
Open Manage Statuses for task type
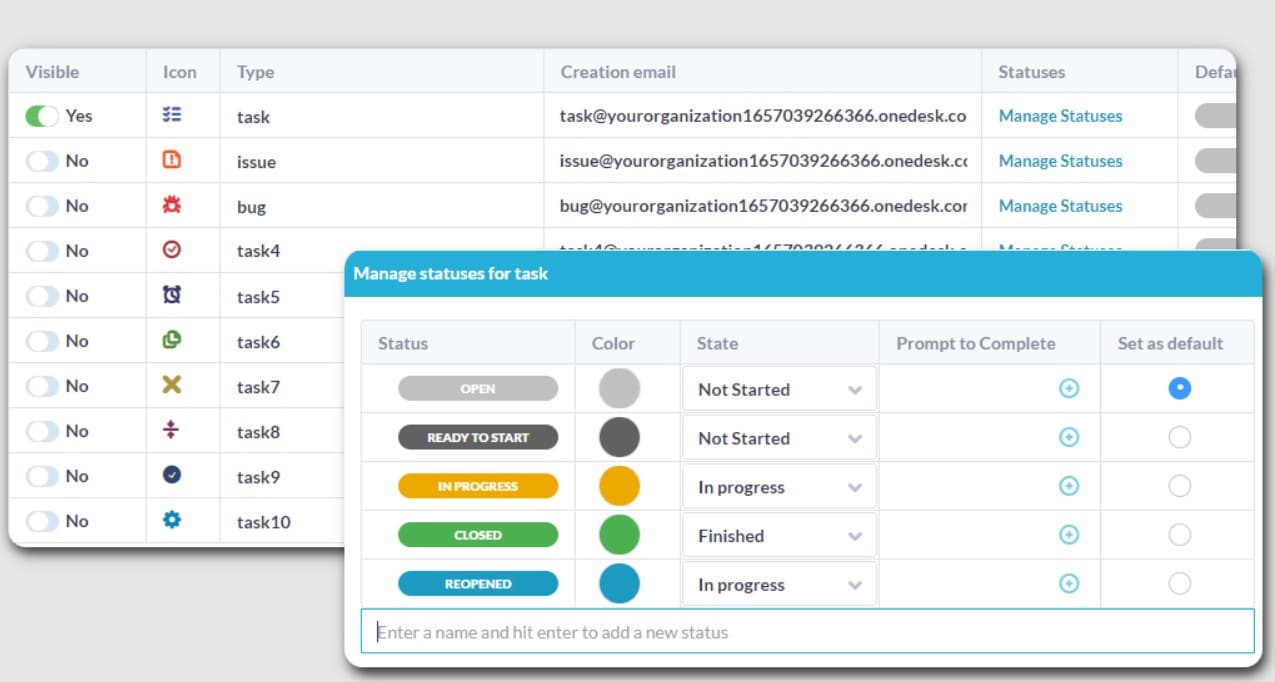click(x=1060, y=116)
